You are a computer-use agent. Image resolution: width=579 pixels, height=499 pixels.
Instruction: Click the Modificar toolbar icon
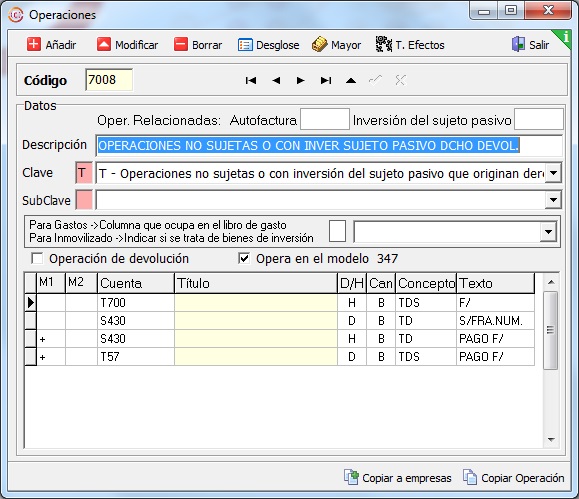point(104,45)
